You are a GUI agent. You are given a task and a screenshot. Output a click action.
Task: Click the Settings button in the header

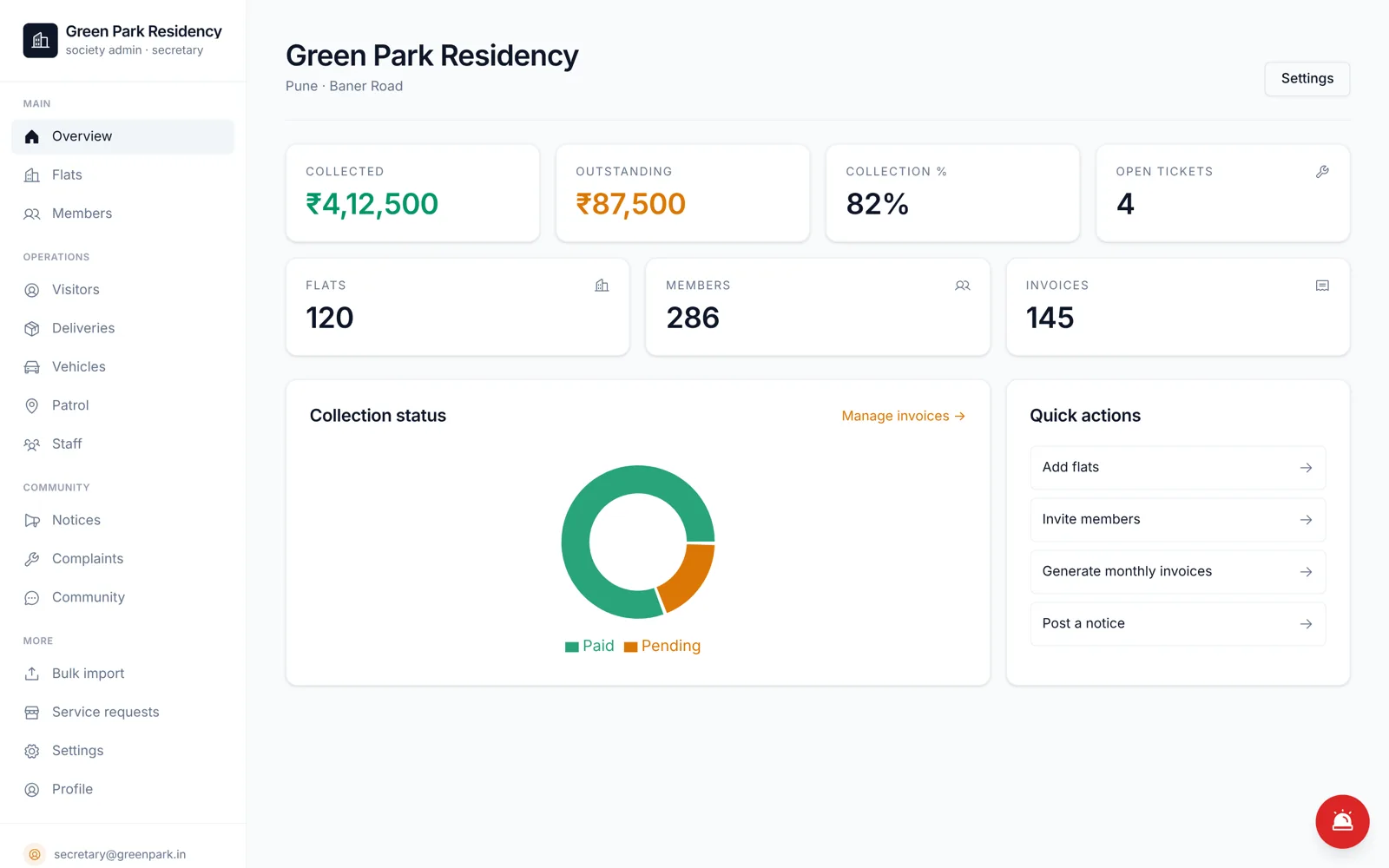coord(1307,79)
